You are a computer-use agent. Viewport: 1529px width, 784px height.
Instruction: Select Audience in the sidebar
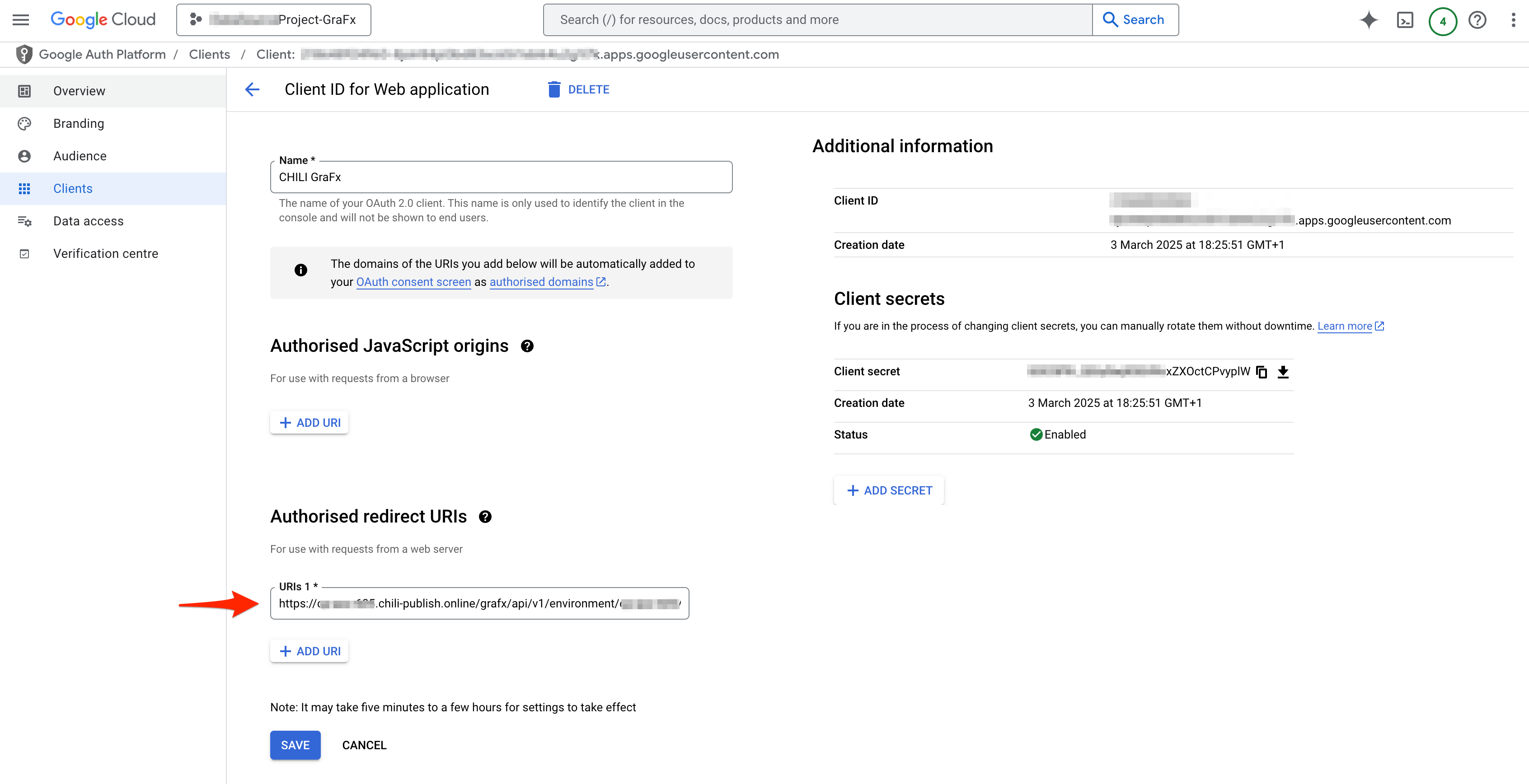click(113, 156)
